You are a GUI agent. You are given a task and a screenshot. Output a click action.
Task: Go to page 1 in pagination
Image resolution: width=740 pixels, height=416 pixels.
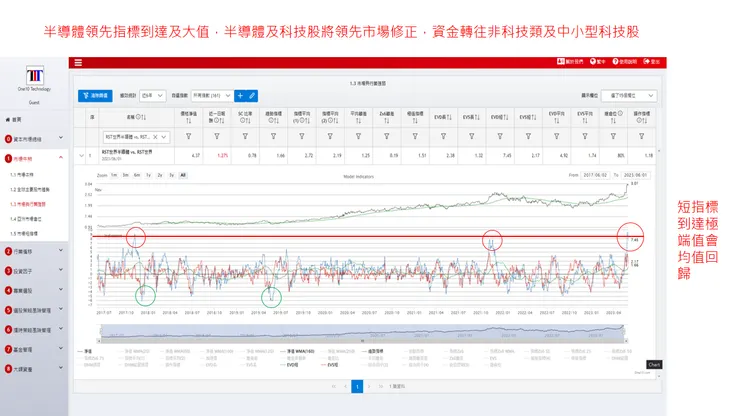[x=357, y=386]
